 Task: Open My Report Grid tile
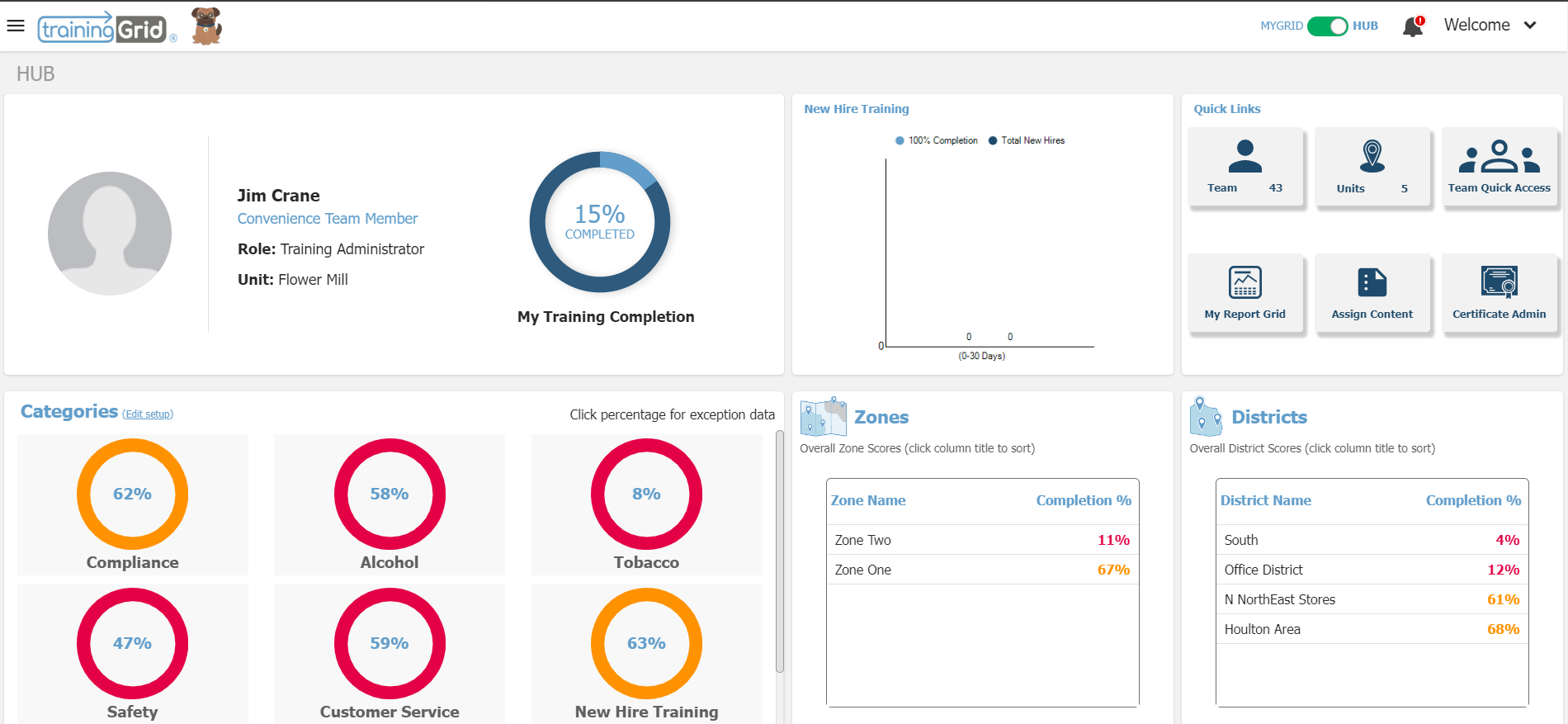coord(1244,293)
